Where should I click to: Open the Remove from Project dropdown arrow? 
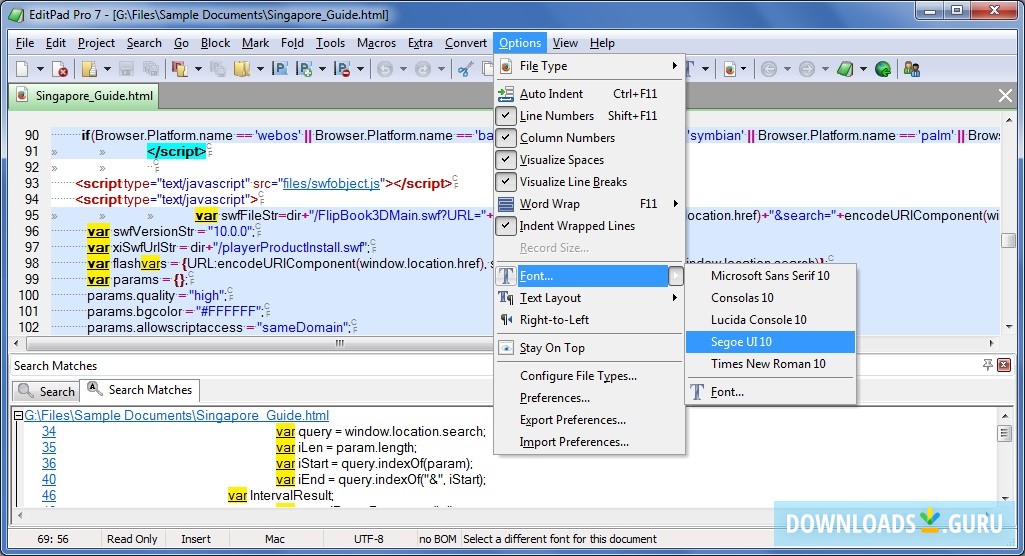pyautogui.click(x=360, y=69)
